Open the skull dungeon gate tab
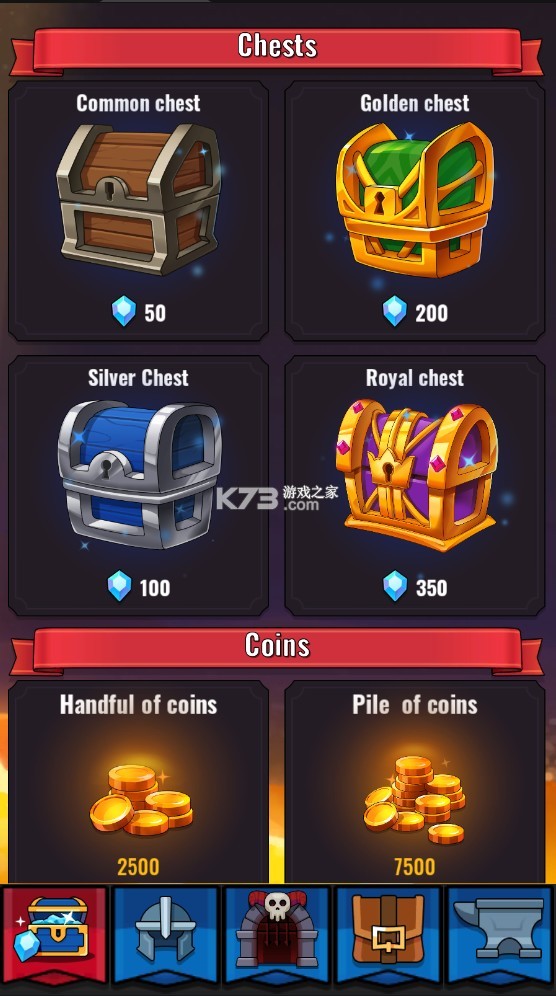The image size is (556, 996). point(277,934)
